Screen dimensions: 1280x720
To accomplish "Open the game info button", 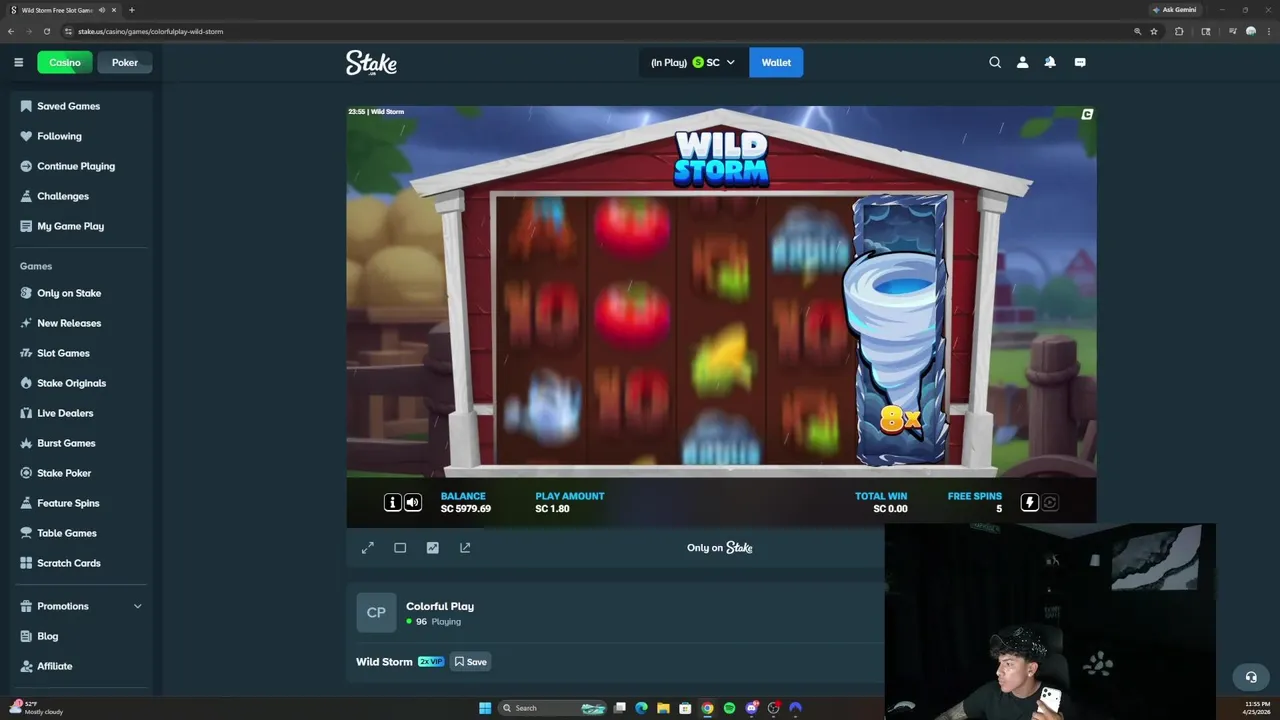I will [x=393, y=502].
